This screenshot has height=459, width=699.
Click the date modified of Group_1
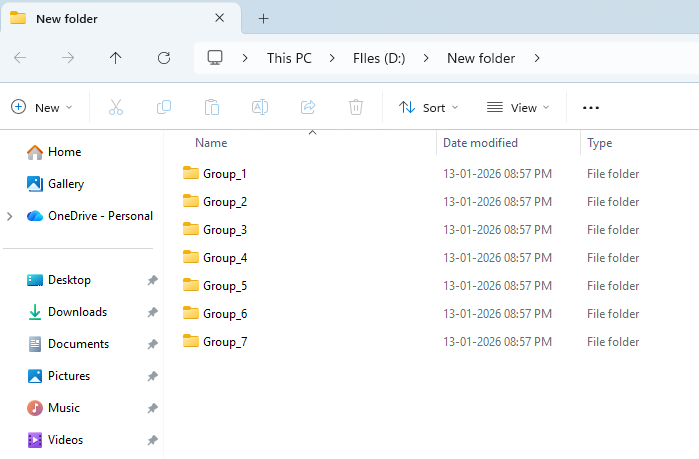tap(497, 174)
